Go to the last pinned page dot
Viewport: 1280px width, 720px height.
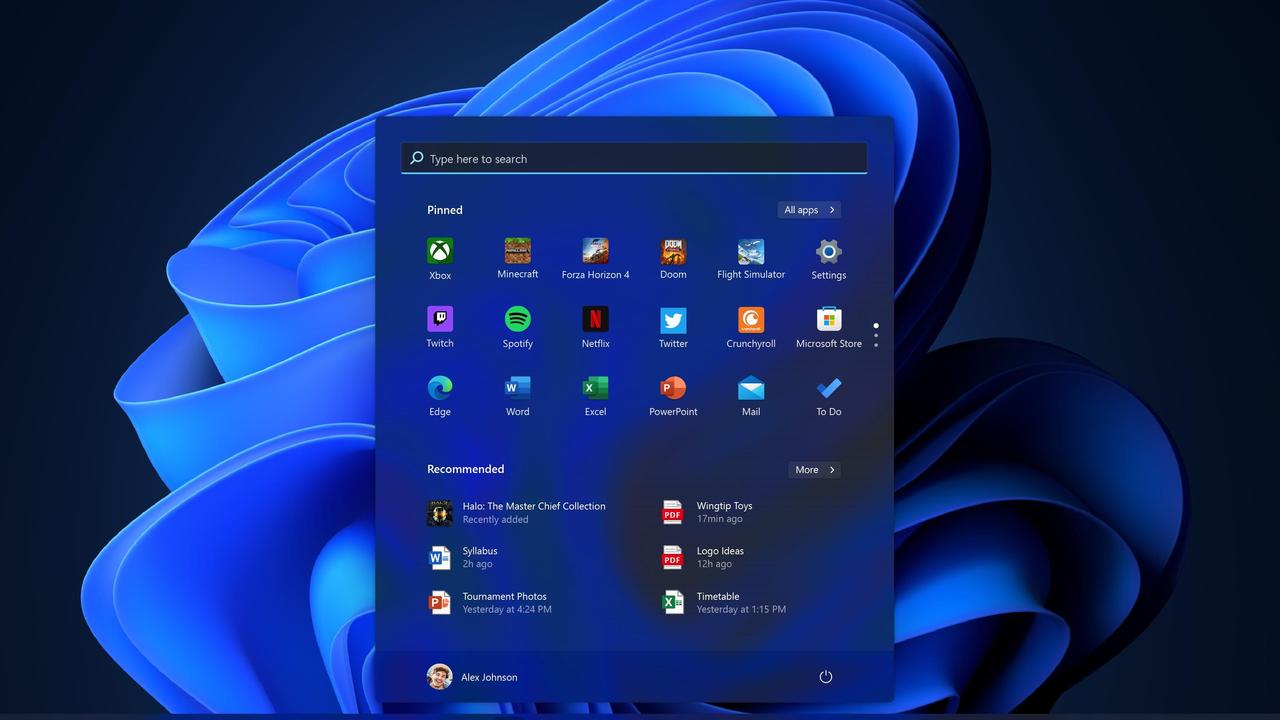pyautogui.click(x=876, y=345)
